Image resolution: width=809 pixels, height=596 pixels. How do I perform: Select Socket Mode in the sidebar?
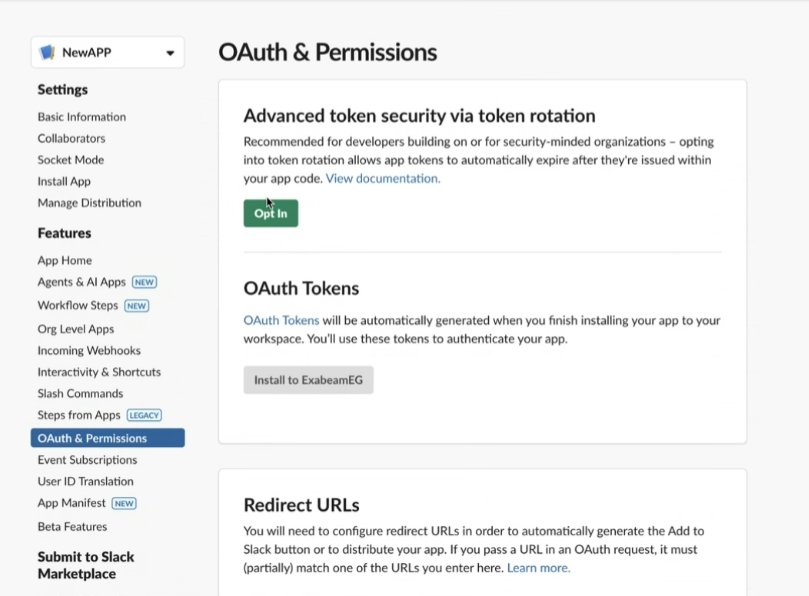71,160
